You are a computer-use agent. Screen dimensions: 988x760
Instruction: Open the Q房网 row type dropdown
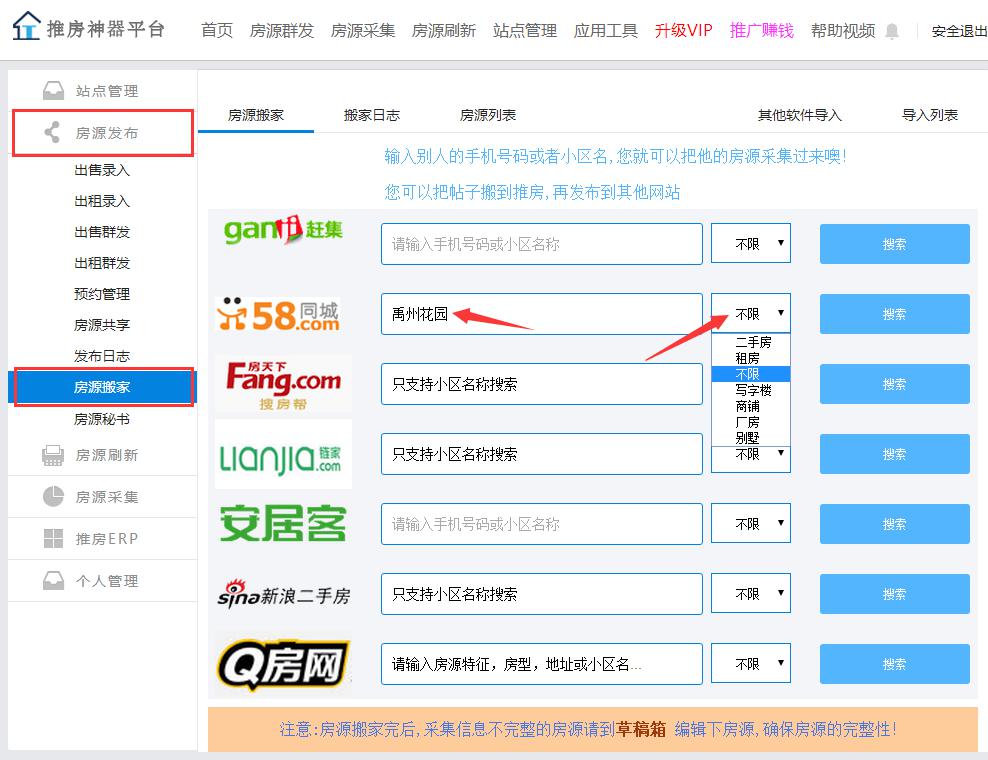(x=750, y=664)
